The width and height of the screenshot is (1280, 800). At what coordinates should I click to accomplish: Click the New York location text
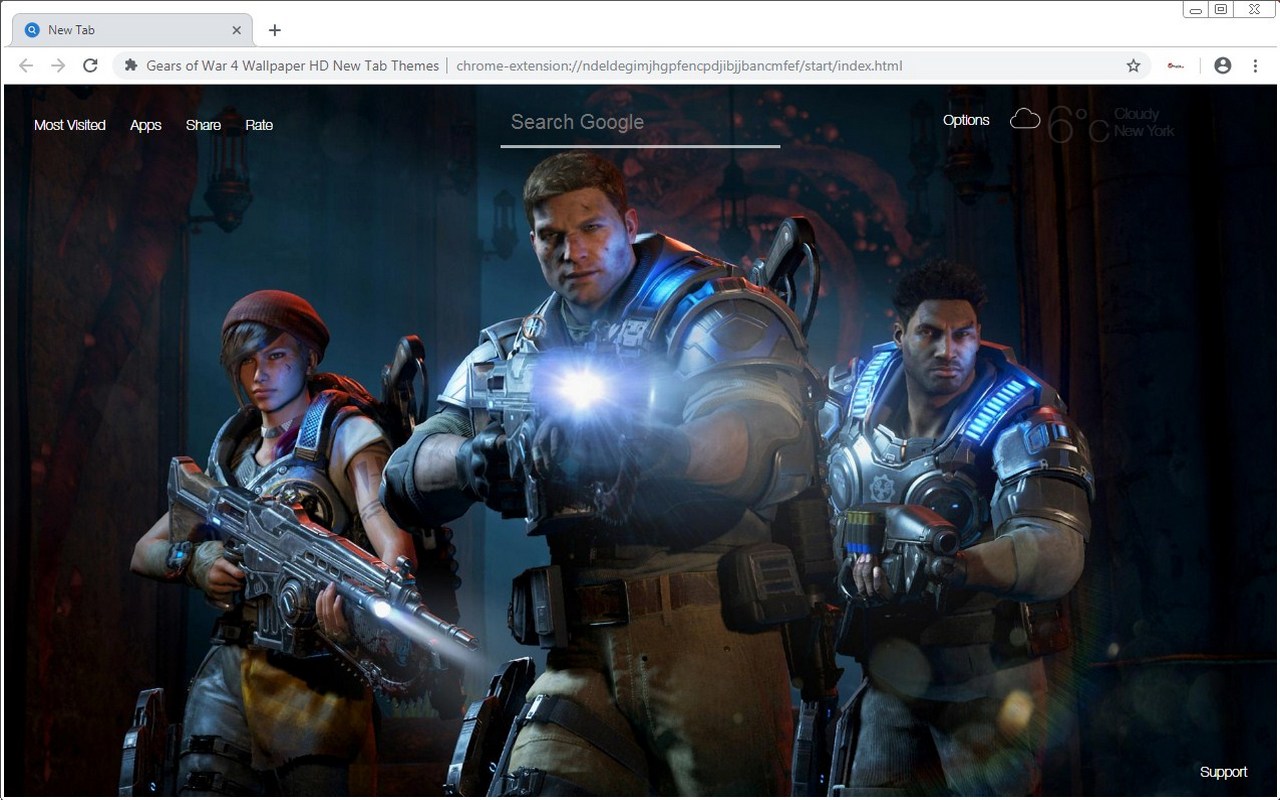(x=1144, y=131)
